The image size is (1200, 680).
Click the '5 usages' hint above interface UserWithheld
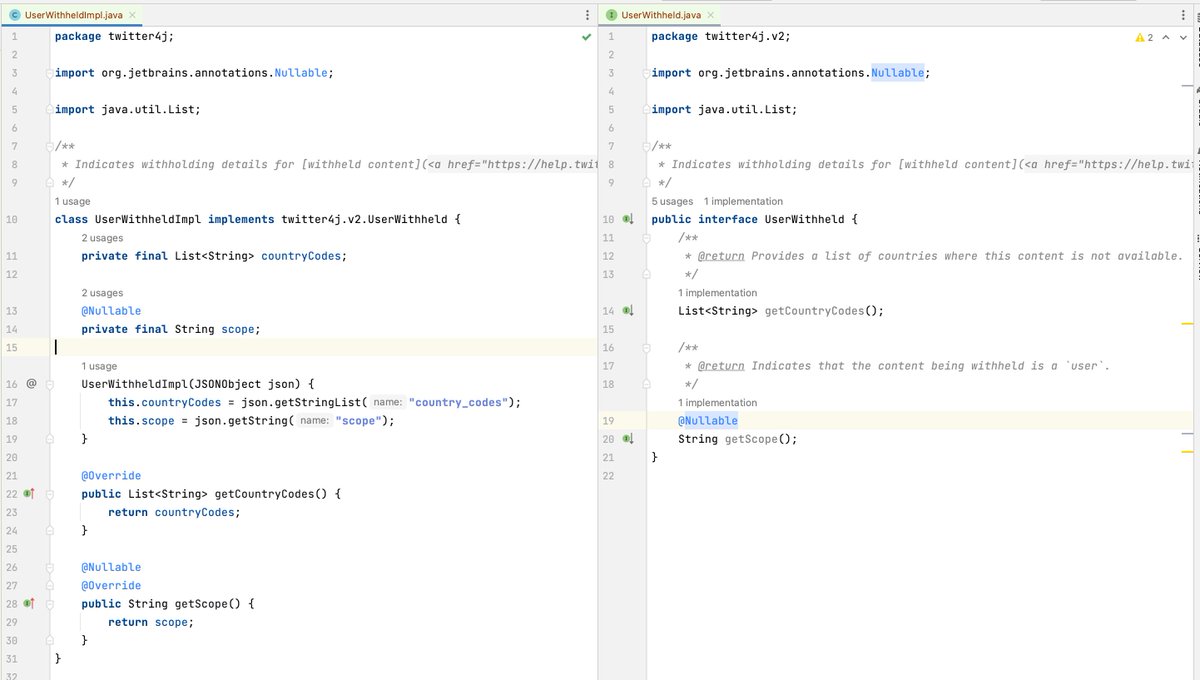pos(672,201)
